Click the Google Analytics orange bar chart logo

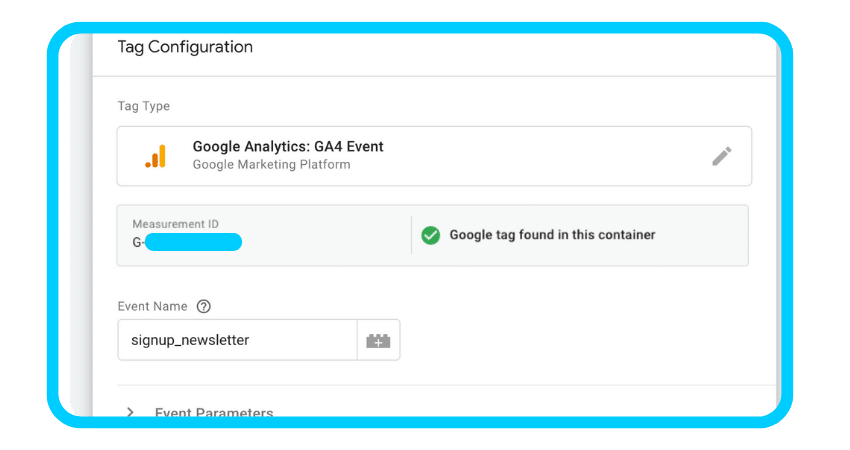155,156
